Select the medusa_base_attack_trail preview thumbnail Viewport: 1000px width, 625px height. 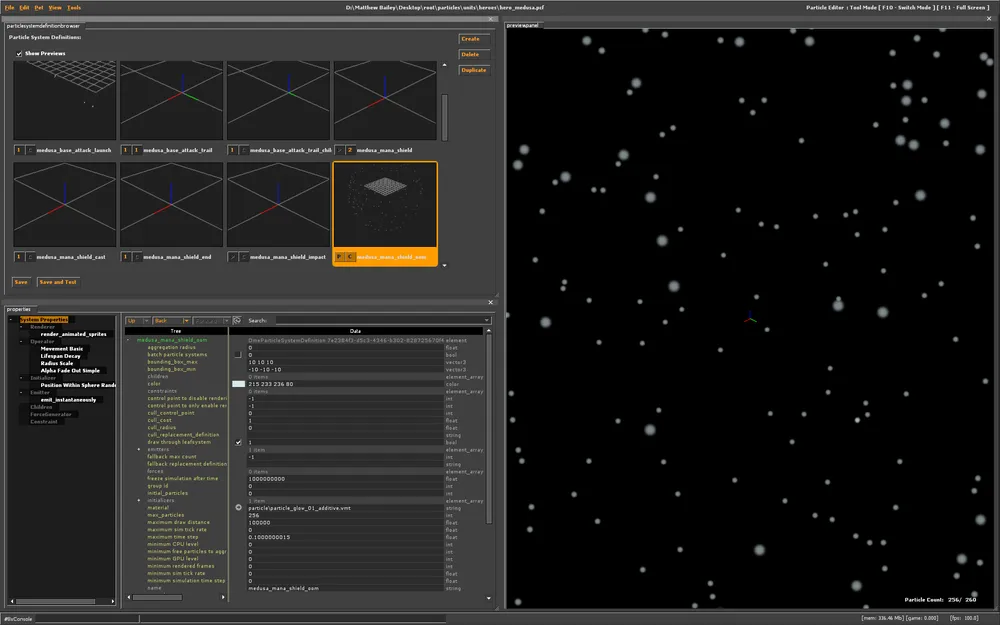pyautogui.click(x=171, y=100)
